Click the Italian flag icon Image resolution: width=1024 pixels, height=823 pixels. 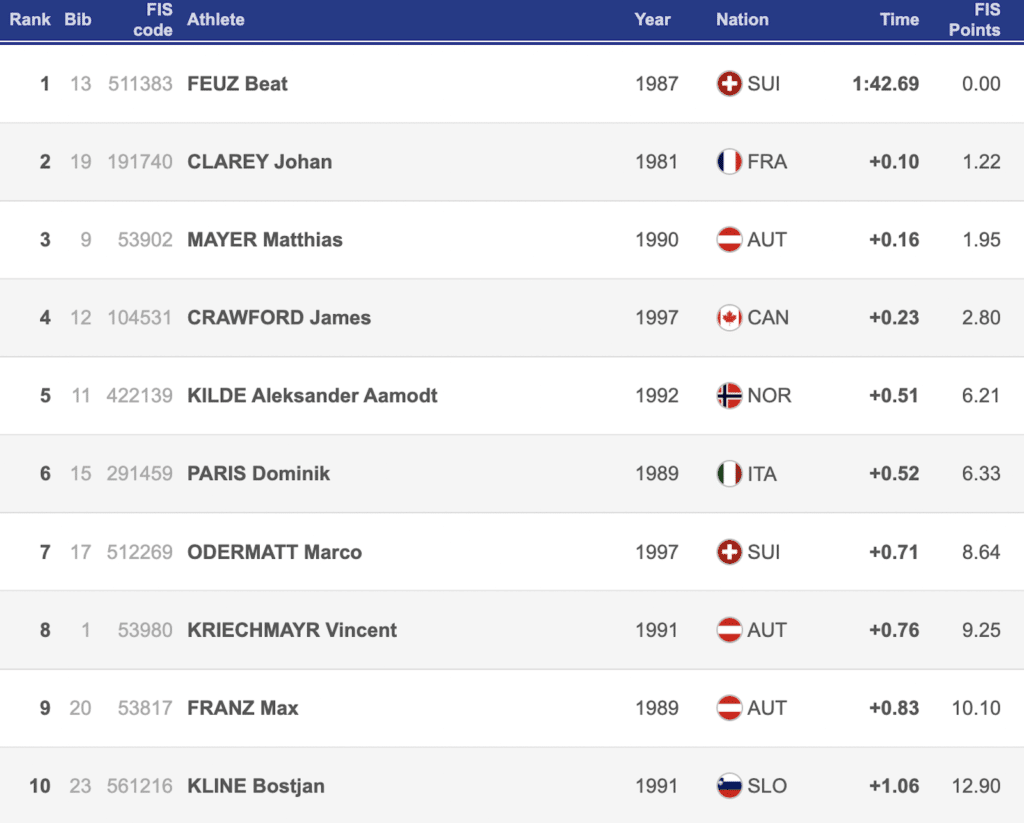pyautogui.click(x=729, y=474)
